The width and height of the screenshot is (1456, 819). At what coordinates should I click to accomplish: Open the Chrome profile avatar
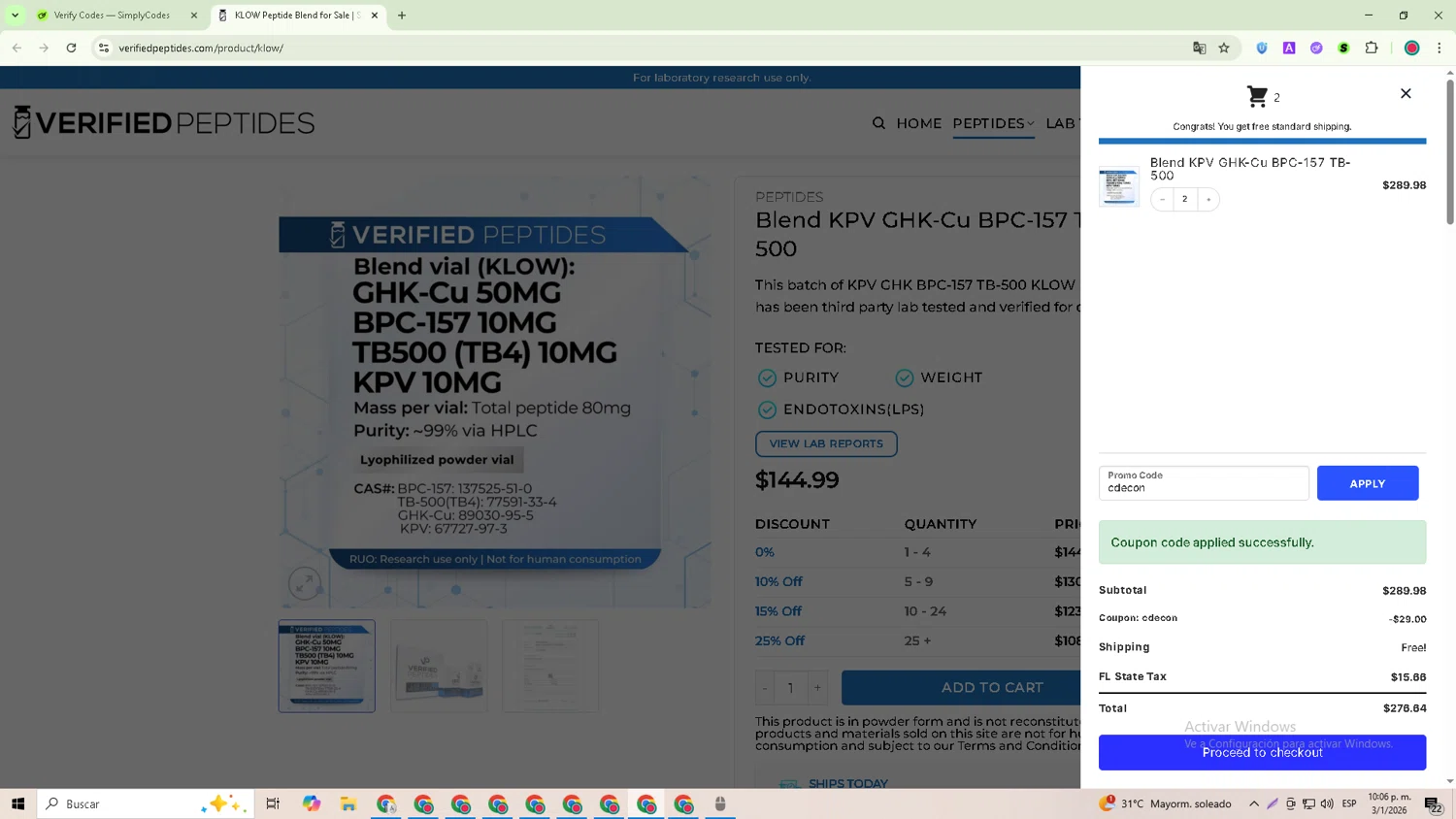pos(1411,48)
